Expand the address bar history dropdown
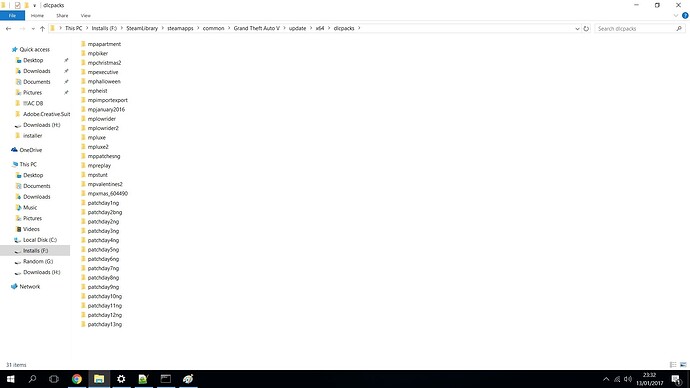Image resolution: width=690 pixels, height=388 pixels. coord(577,29)
